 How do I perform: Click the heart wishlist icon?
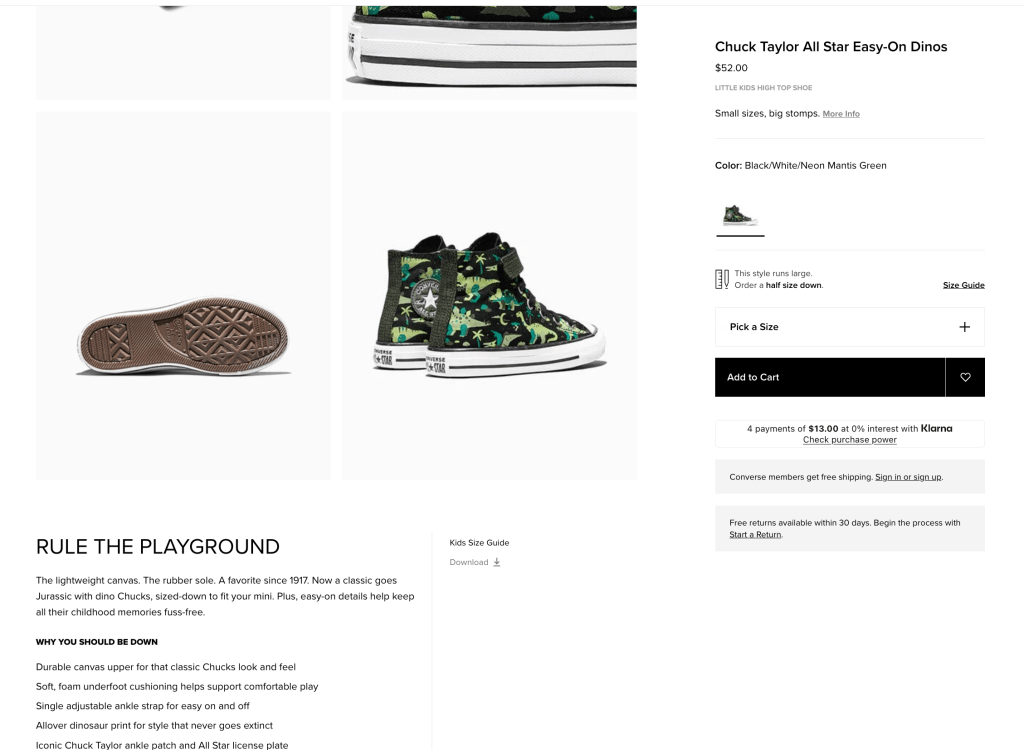coord(965,377)
